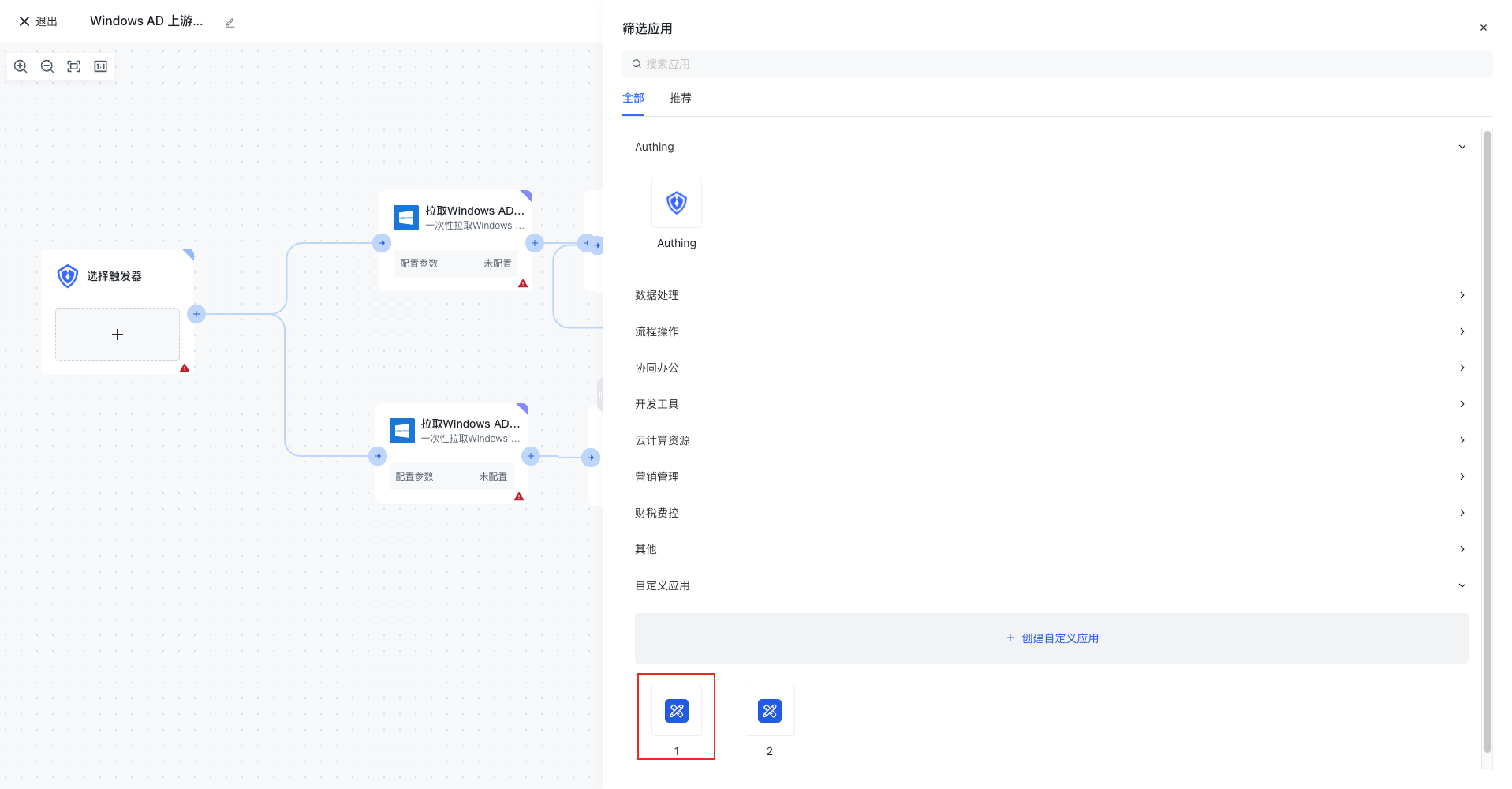Screen dimensions: 1512x789
Task: Click the 1:1 actual size canvas icon
Action: coord(101,66)
